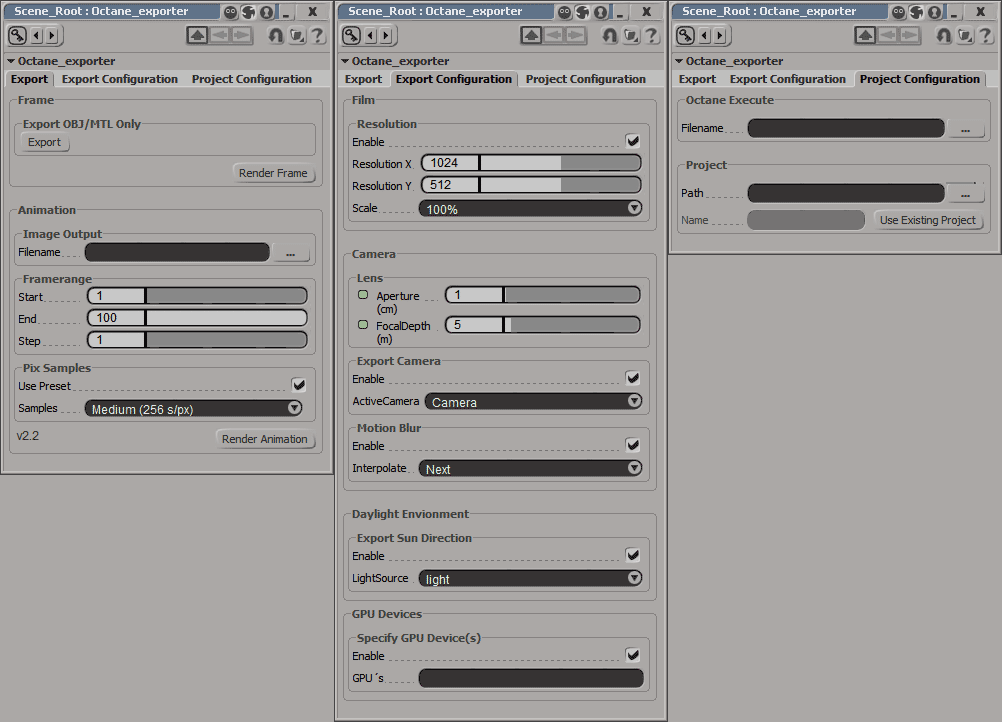Click the up-arrow parent icon in Export tab window
The width and height of the screenshot is (1002, 722).
pos(197,35)
